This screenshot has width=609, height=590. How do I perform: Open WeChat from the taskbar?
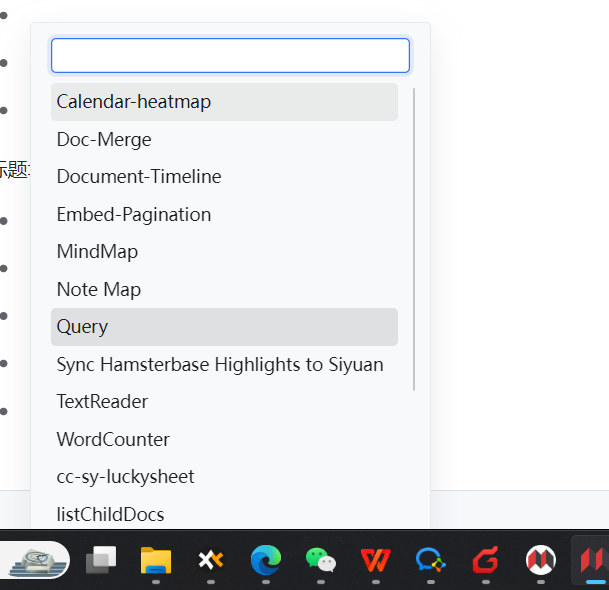(x=320, y=560)
